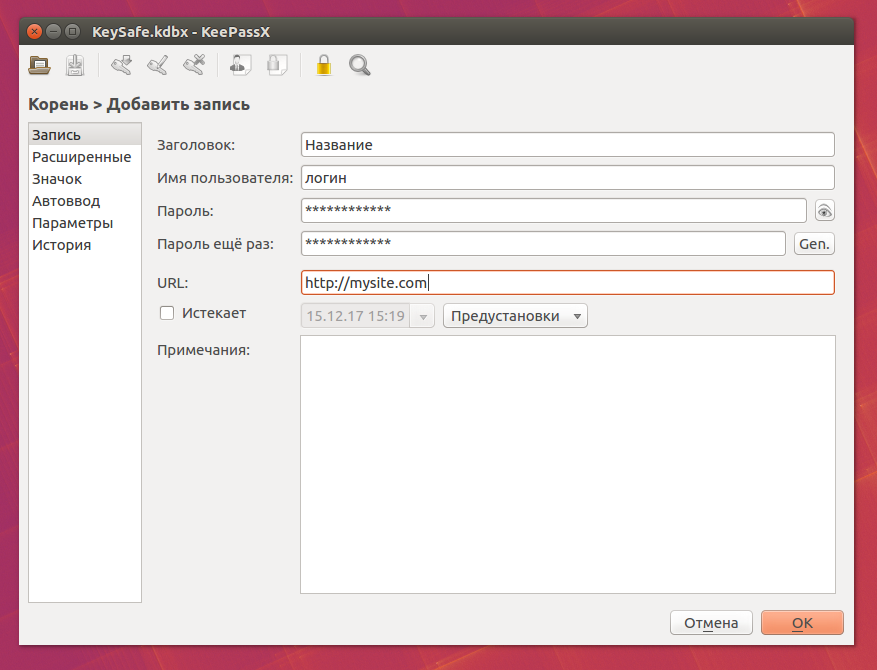Toggle password visibility eye button
Screen dimensions: 877x670
[x=824, y=211]
